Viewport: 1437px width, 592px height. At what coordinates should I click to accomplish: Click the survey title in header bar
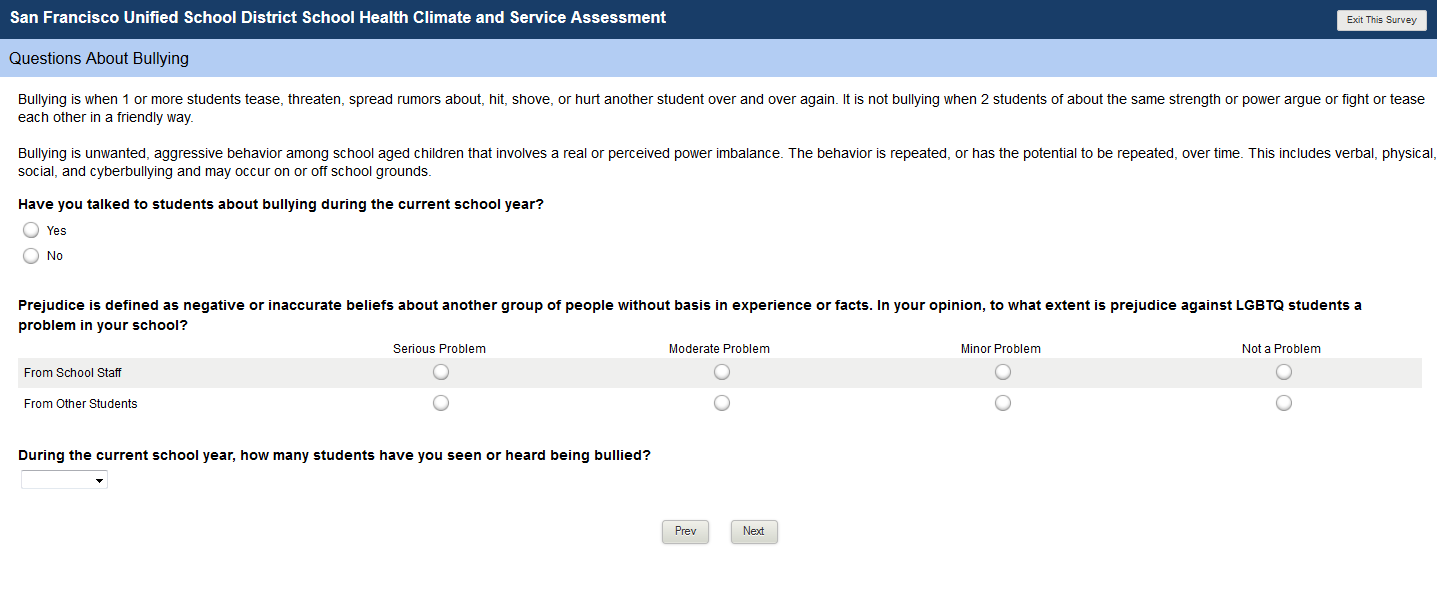[x=338, y=18]
